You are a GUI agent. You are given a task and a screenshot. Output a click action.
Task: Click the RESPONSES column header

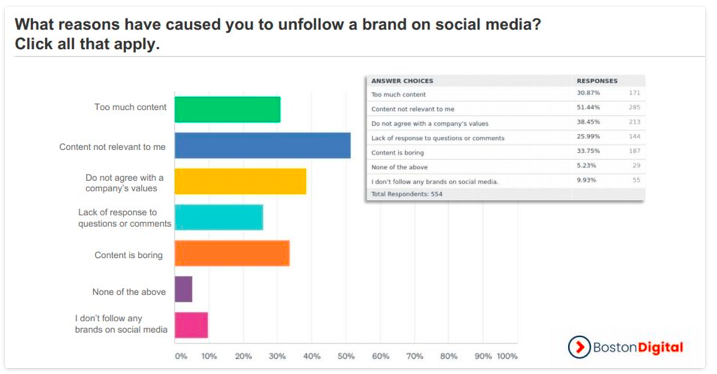(x=597, y=81)
